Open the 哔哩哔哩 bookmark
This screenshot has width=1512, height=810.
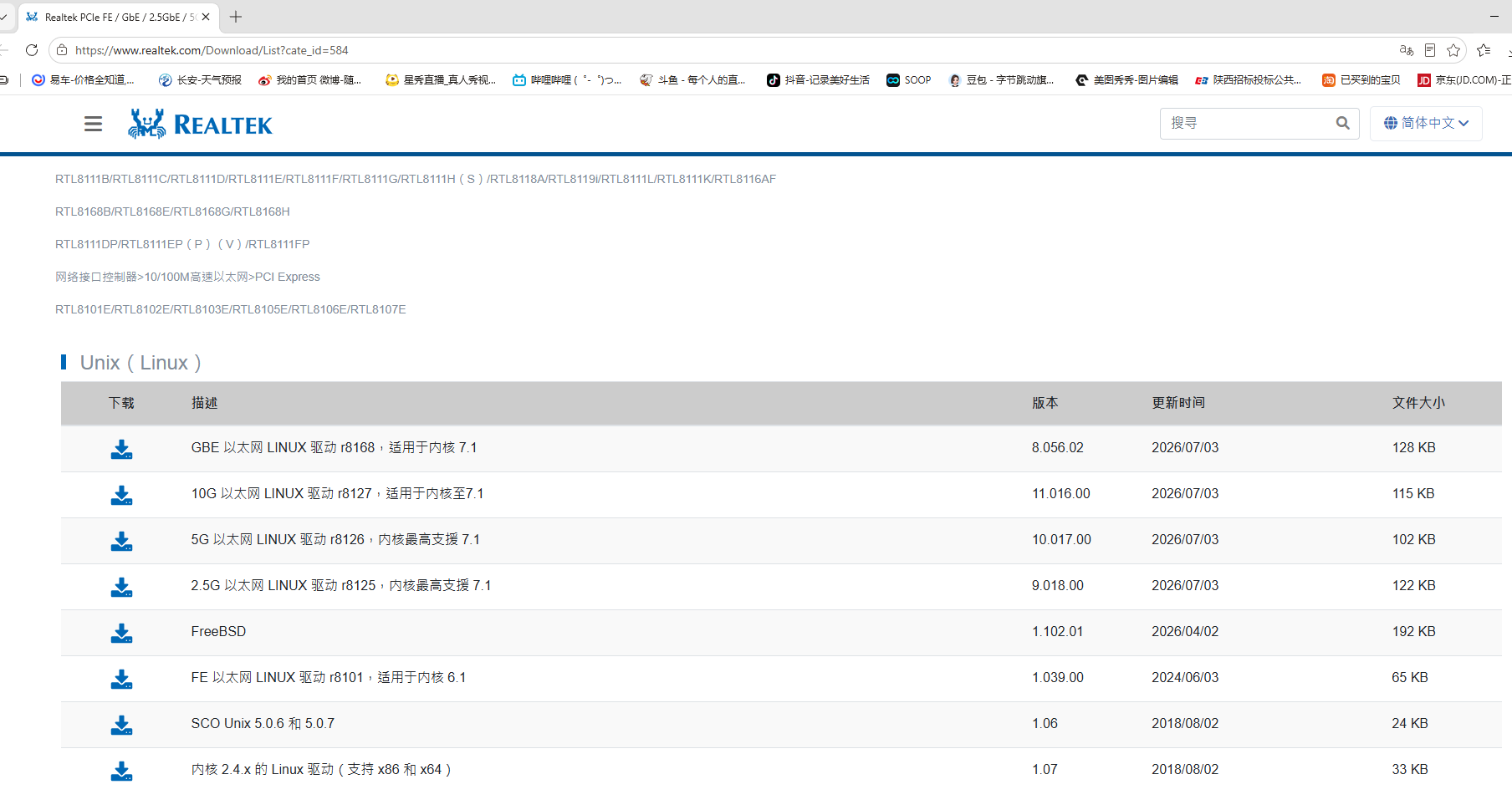(x=567, y=80)
